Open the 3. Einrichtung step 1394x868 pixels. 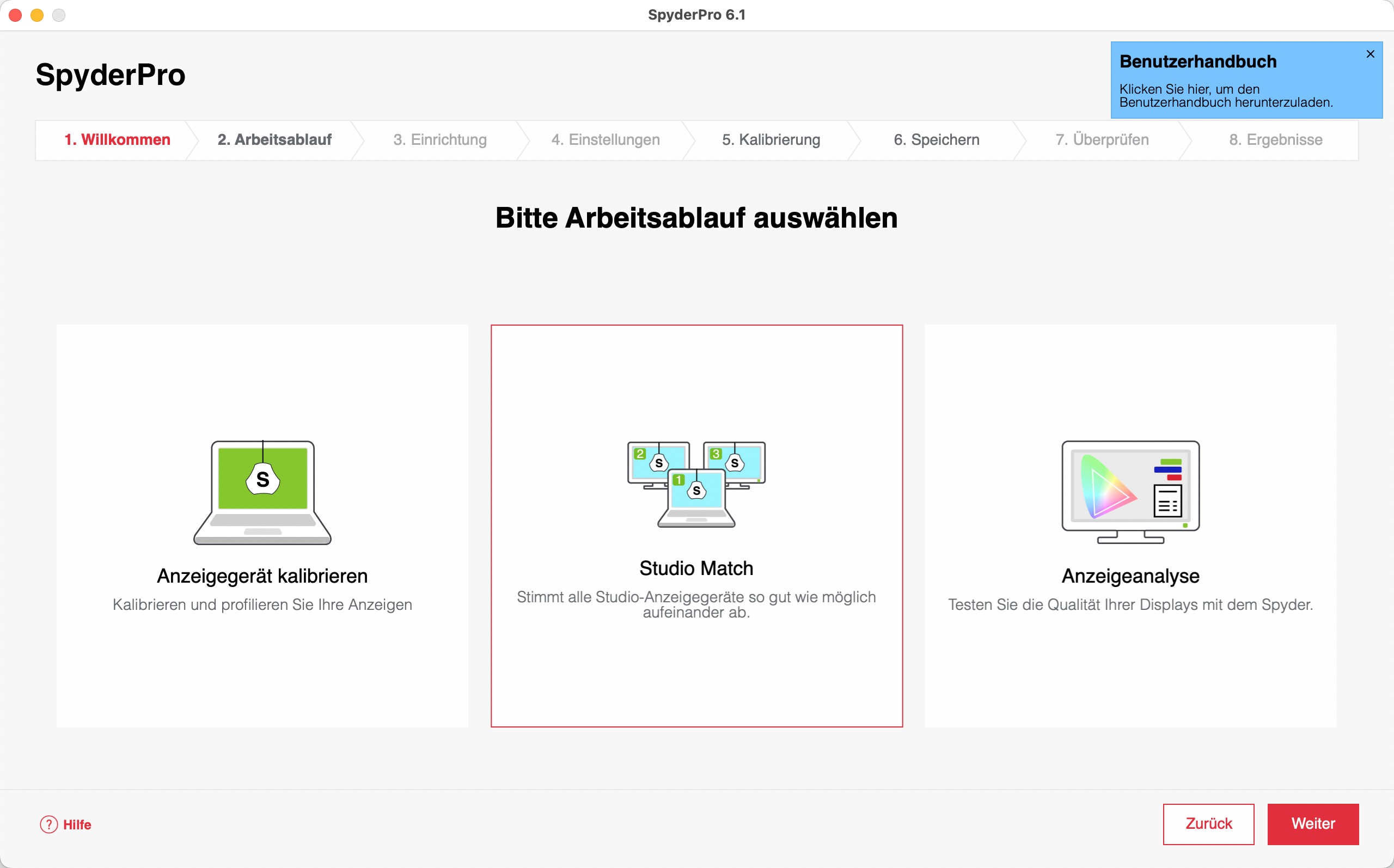[439, 139]
